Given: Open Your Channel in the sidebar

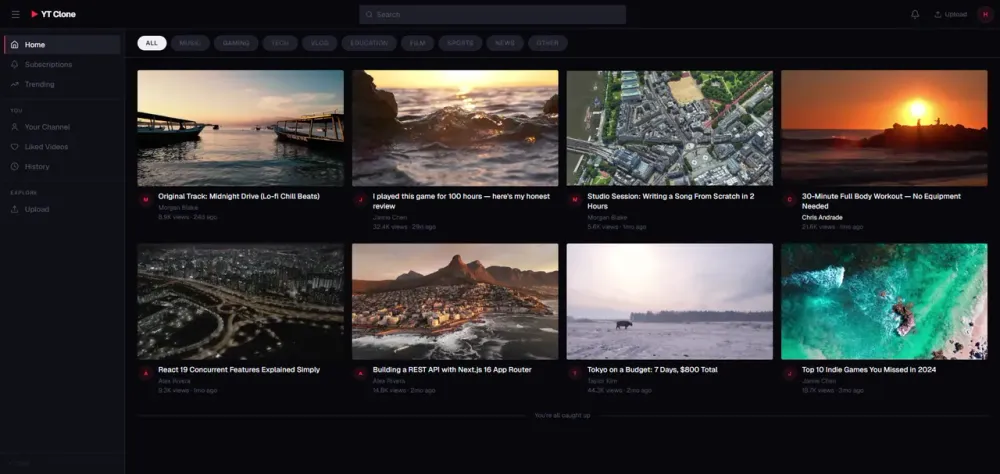Looking at the screenshot, I should (62, 127).
